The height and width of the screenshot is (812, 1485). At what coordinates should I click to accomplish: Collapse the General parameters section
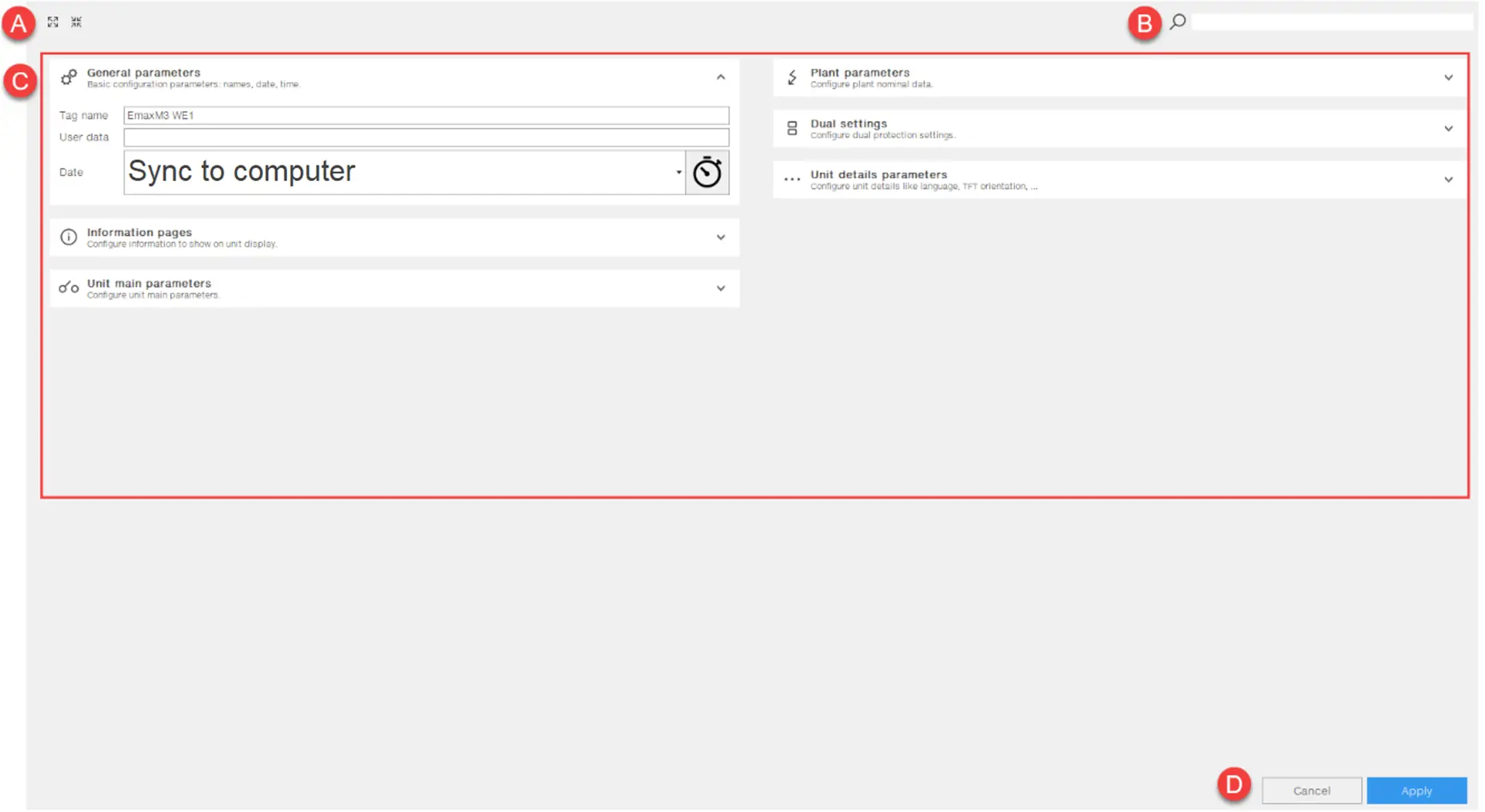[721, 77]
